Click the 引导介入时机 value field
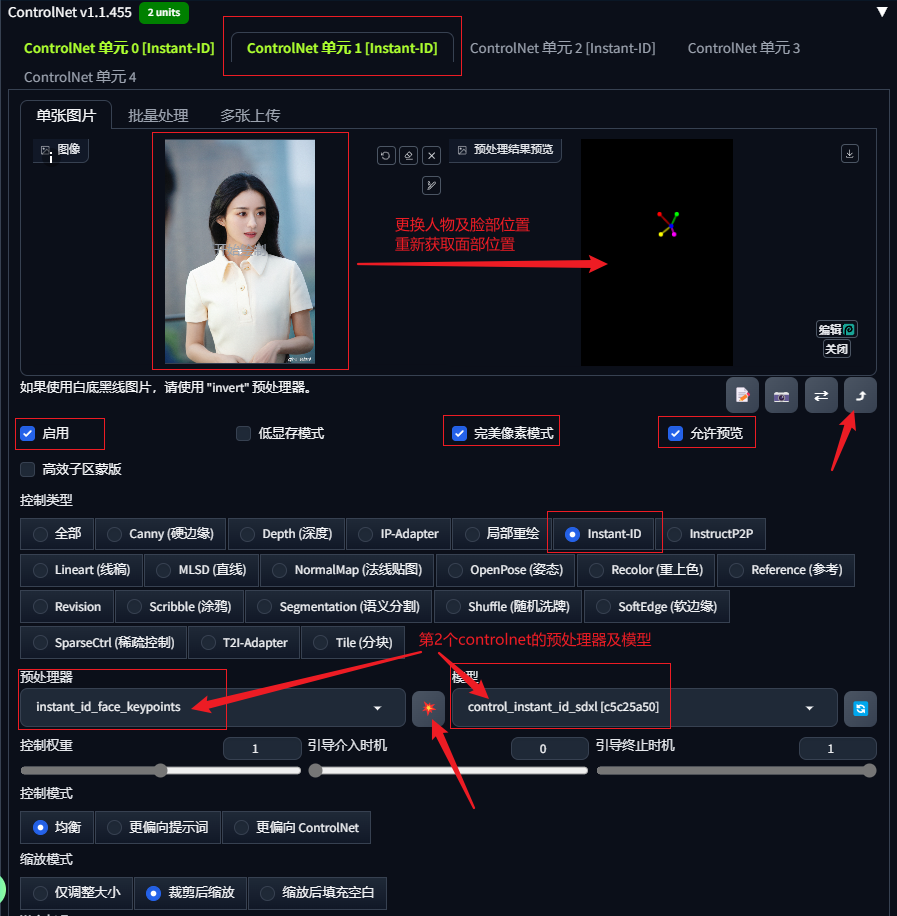Image resolution: width=897 pixels, height=916 pixels. pyautogui.click(x=549, y=748)
